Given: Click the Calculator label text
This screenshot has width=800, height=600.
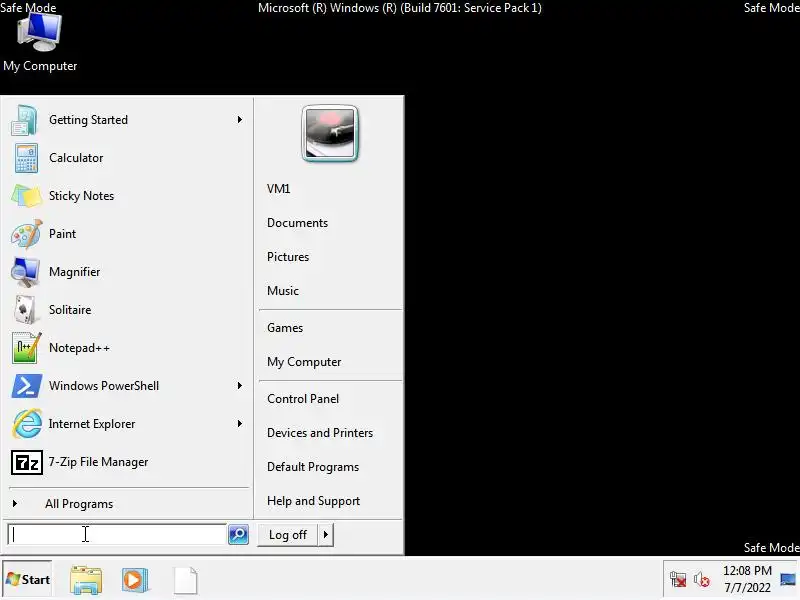Looking at the screenshot, I should [76, 158].
